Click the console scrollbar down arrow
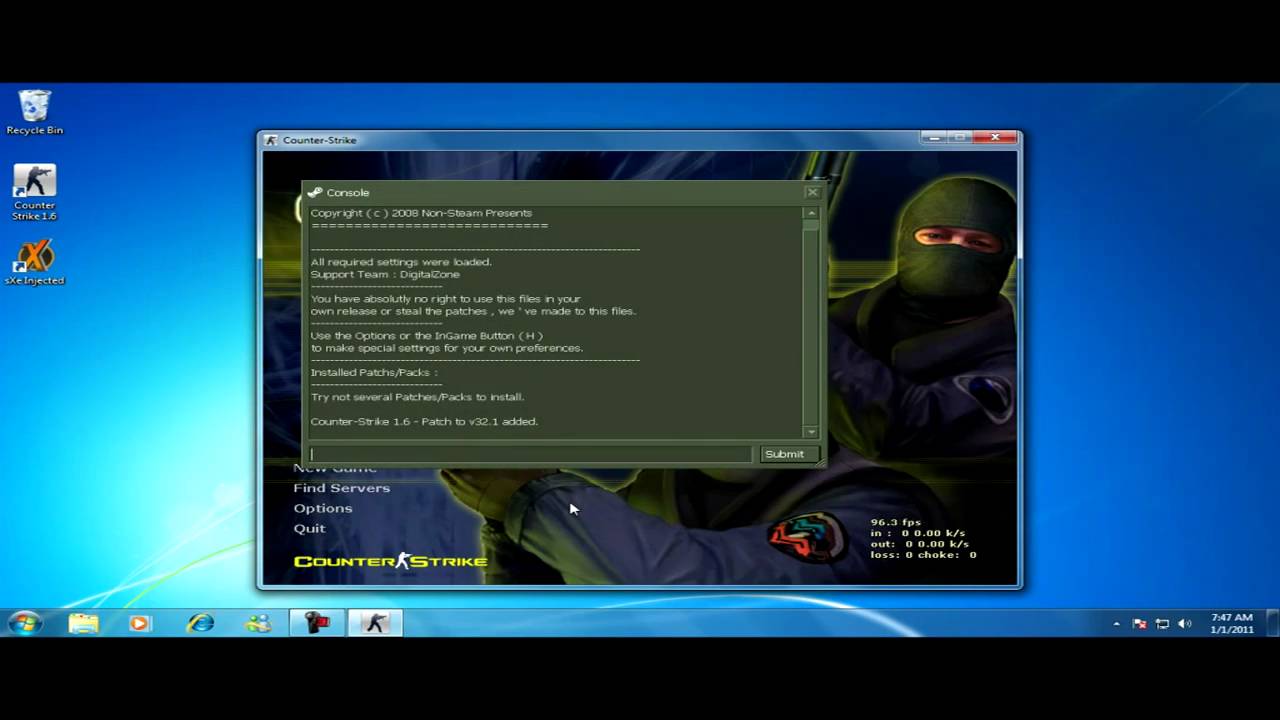The width and height of the screenshot is (1280, 720). click(811, 432)
